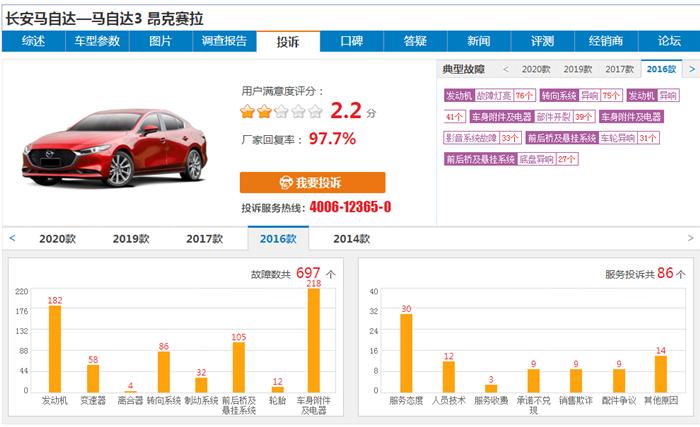The height and width of the screenshot is (427, 700).
Task: Switch charts to the 2014款 year tab
Action: click(352, 239)
